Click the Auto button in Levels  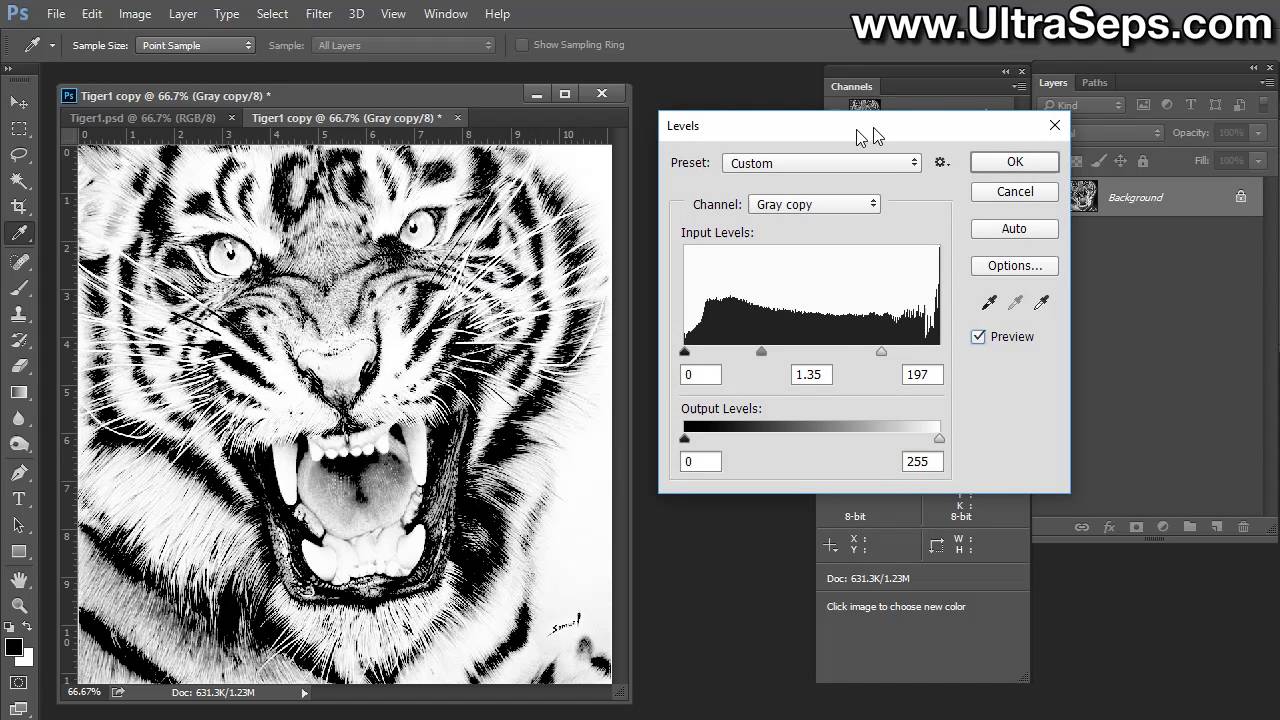[1014, 229]
